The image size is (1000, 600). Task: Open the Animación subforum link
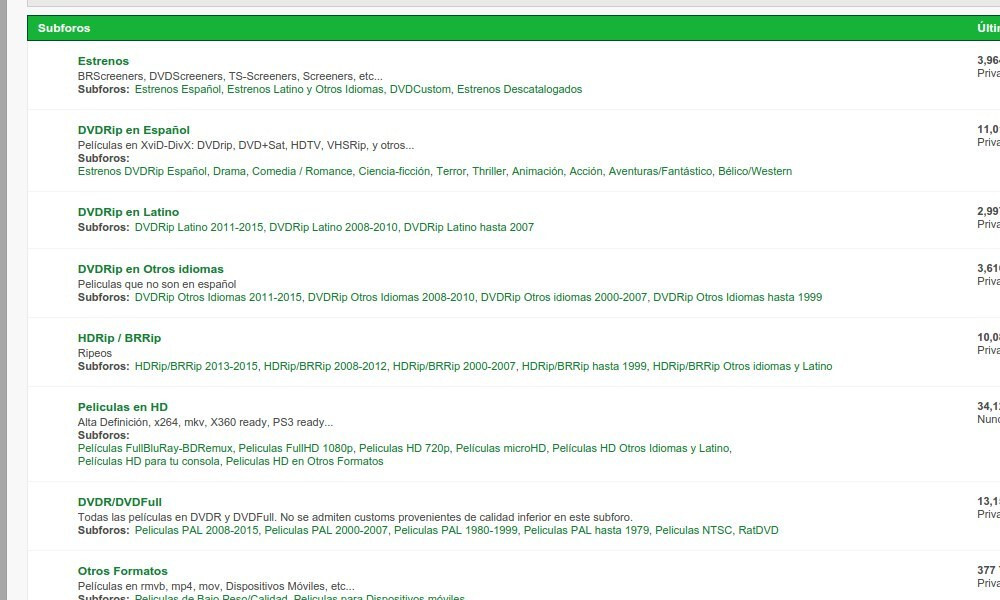click(537, 171)
